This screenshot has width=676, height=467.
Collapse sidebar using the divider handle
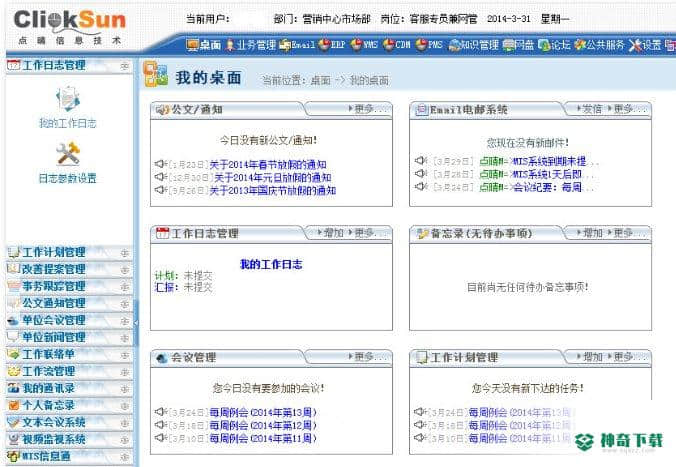[136, 322]
